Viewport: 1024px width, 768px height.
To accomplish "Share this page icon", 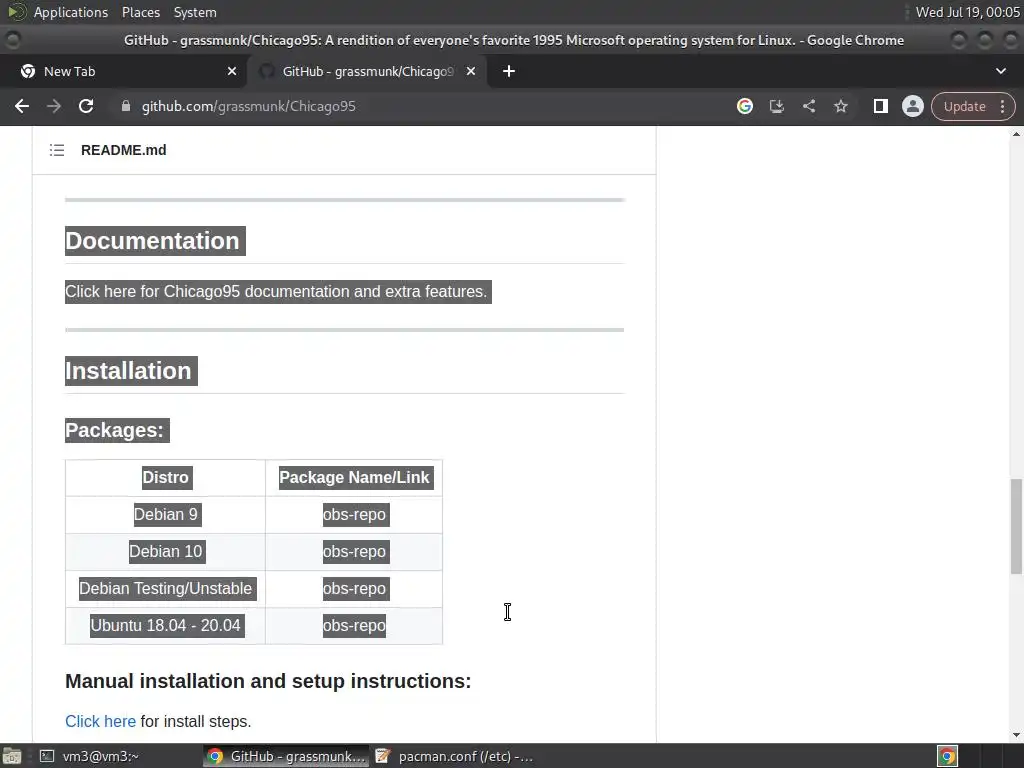I will pos(808,106).
